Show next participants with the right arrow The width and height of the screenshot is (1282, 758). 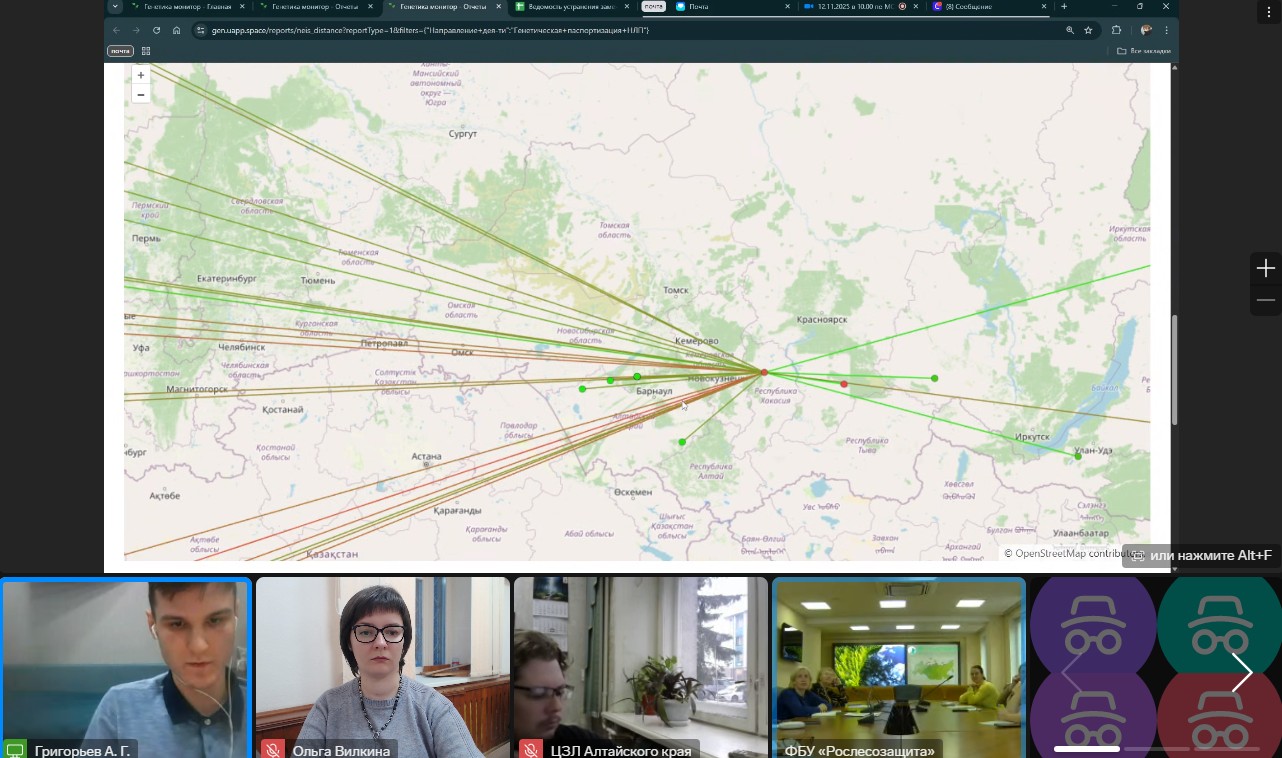(x=1242, y=674)
